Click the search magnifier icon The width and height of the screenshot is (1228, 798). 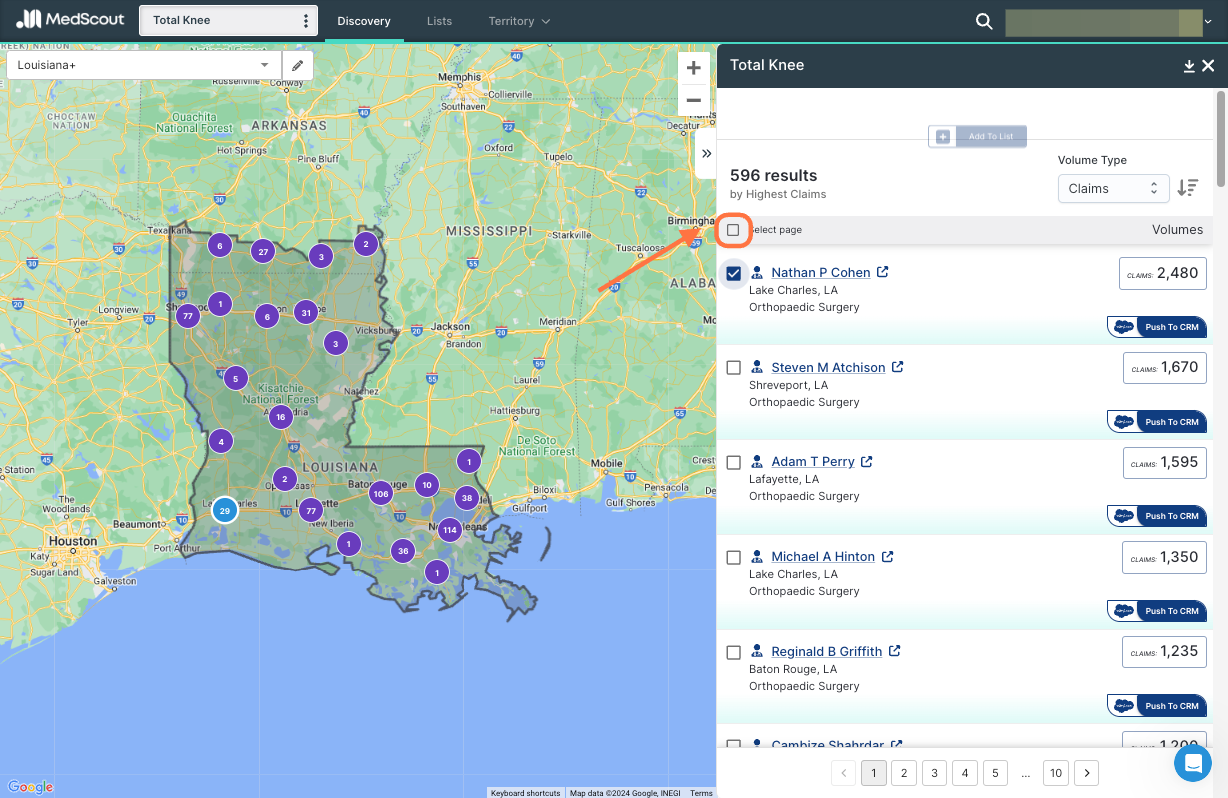point(984,21)
